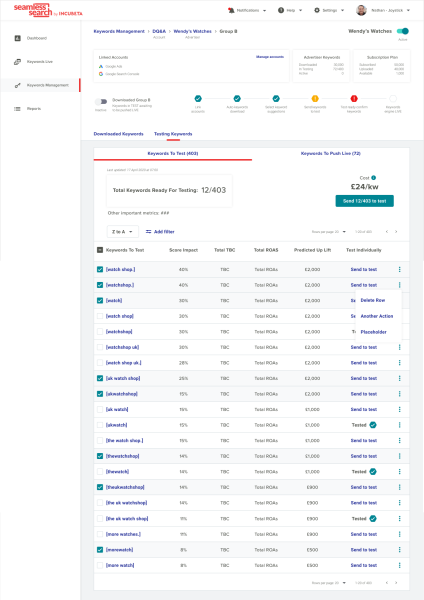Screen dimensions: 424x600
Task: Click the orange send keywords step icon
Action: coord(315,98)
